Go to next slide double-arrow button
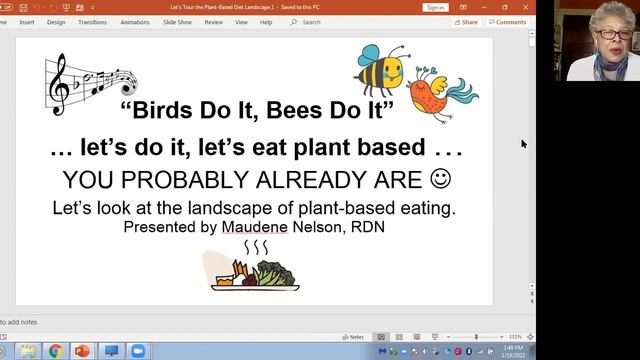This screenshot has height=360, width=640. (x=532, y=301)
